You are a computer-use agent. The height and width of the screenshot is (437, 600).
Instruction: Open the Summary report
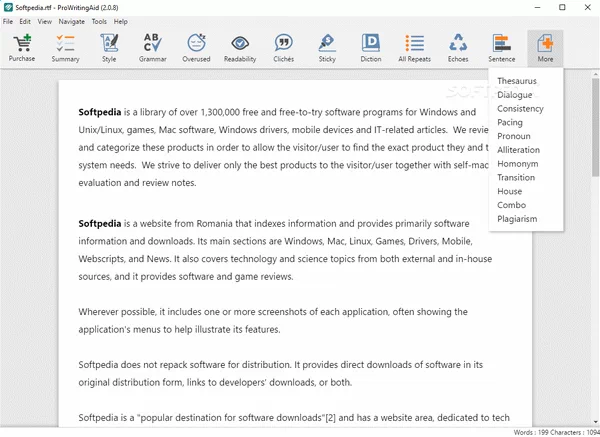coord(65,48)
